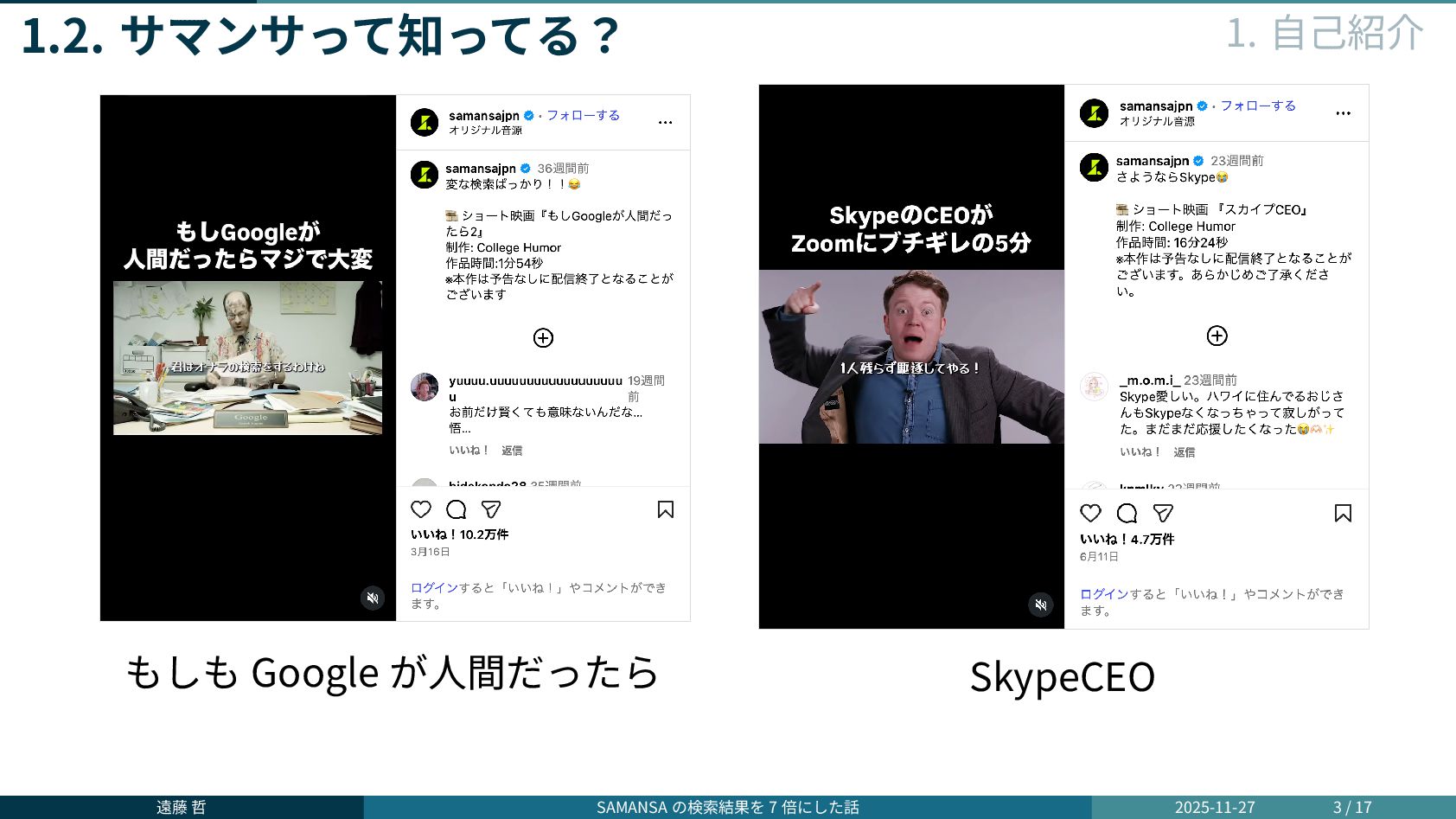Like the Google short film post
The image size is (1456, 819).
(421, 509)
